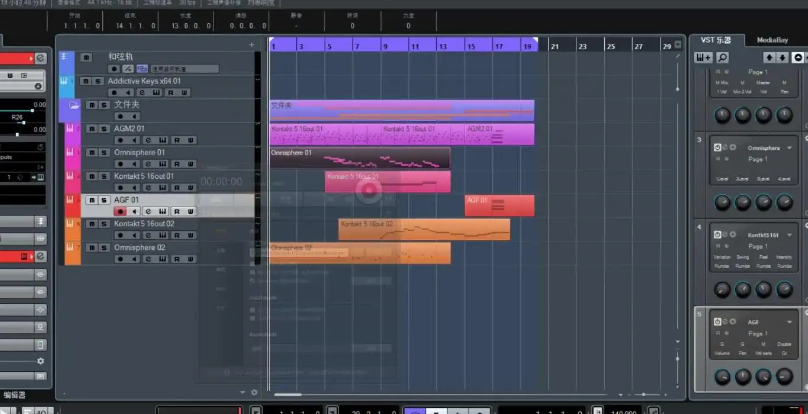Switch to the MediaBay tab
This screenshot has height=414, width=808.
pos(772,40)
